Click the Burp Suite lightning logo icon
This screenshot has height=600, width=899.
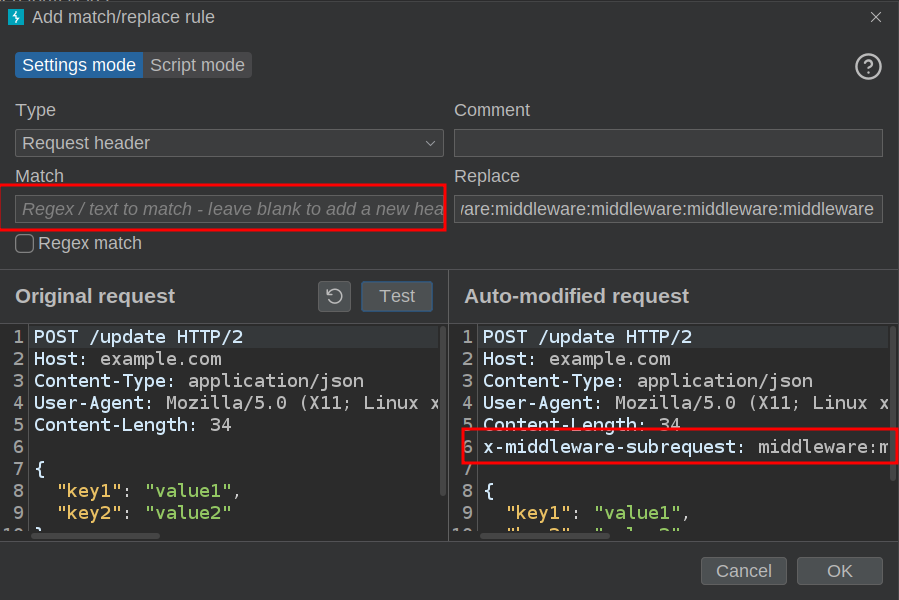click(x=16, y=17)
